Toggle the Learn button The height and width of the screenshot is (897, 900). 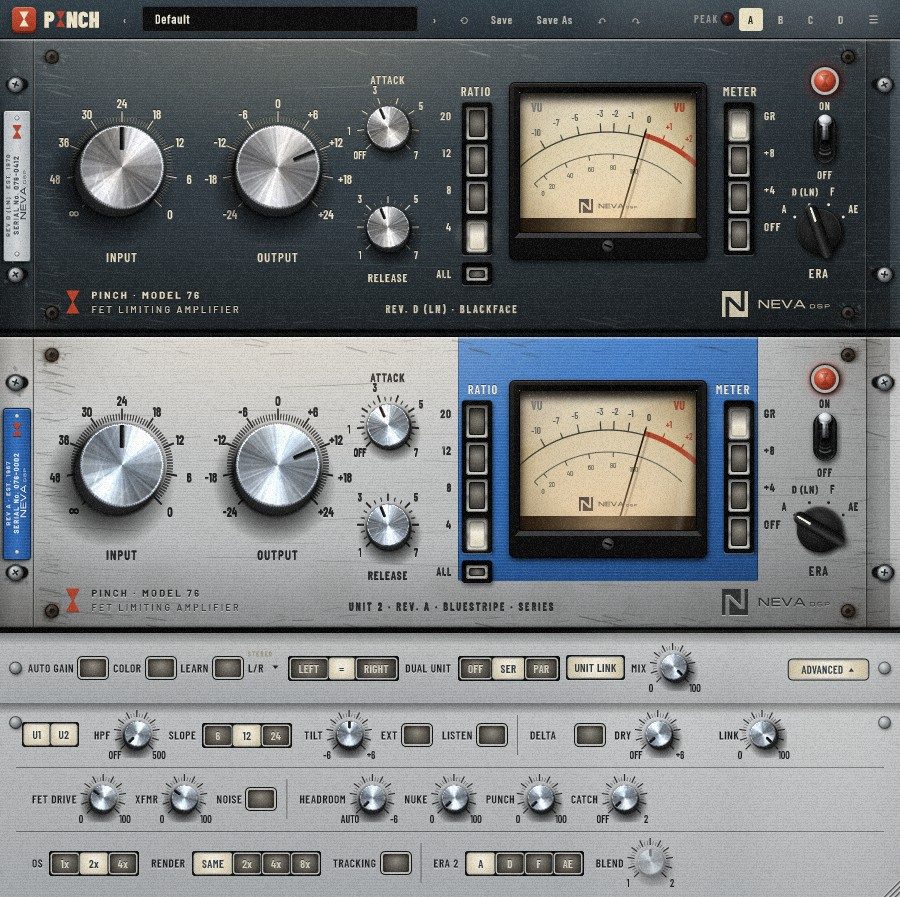(x=228, y=668)
